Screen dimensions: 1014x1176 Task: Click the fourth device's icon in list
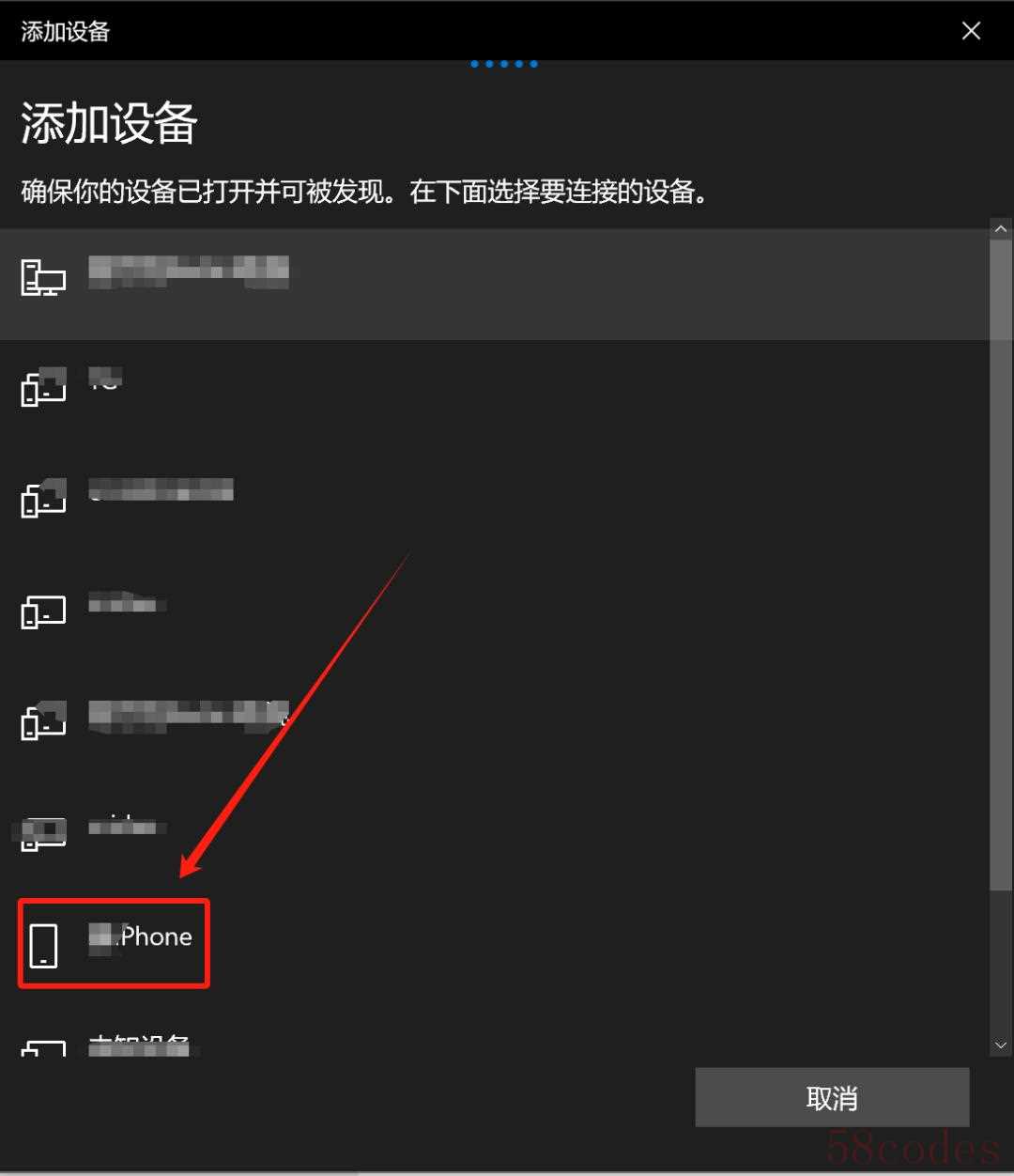tap(43, 611)
